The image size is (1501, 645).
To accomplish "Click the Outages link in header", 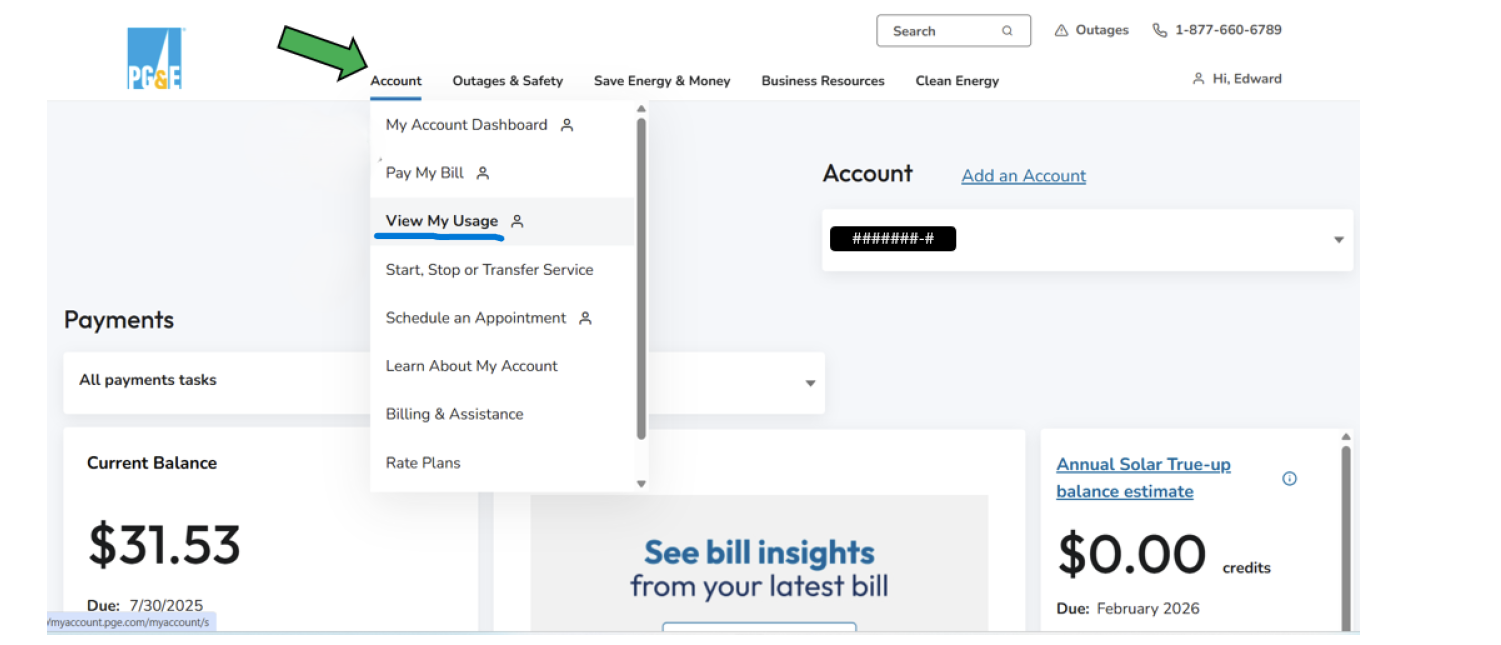I will coord(1102,30).
